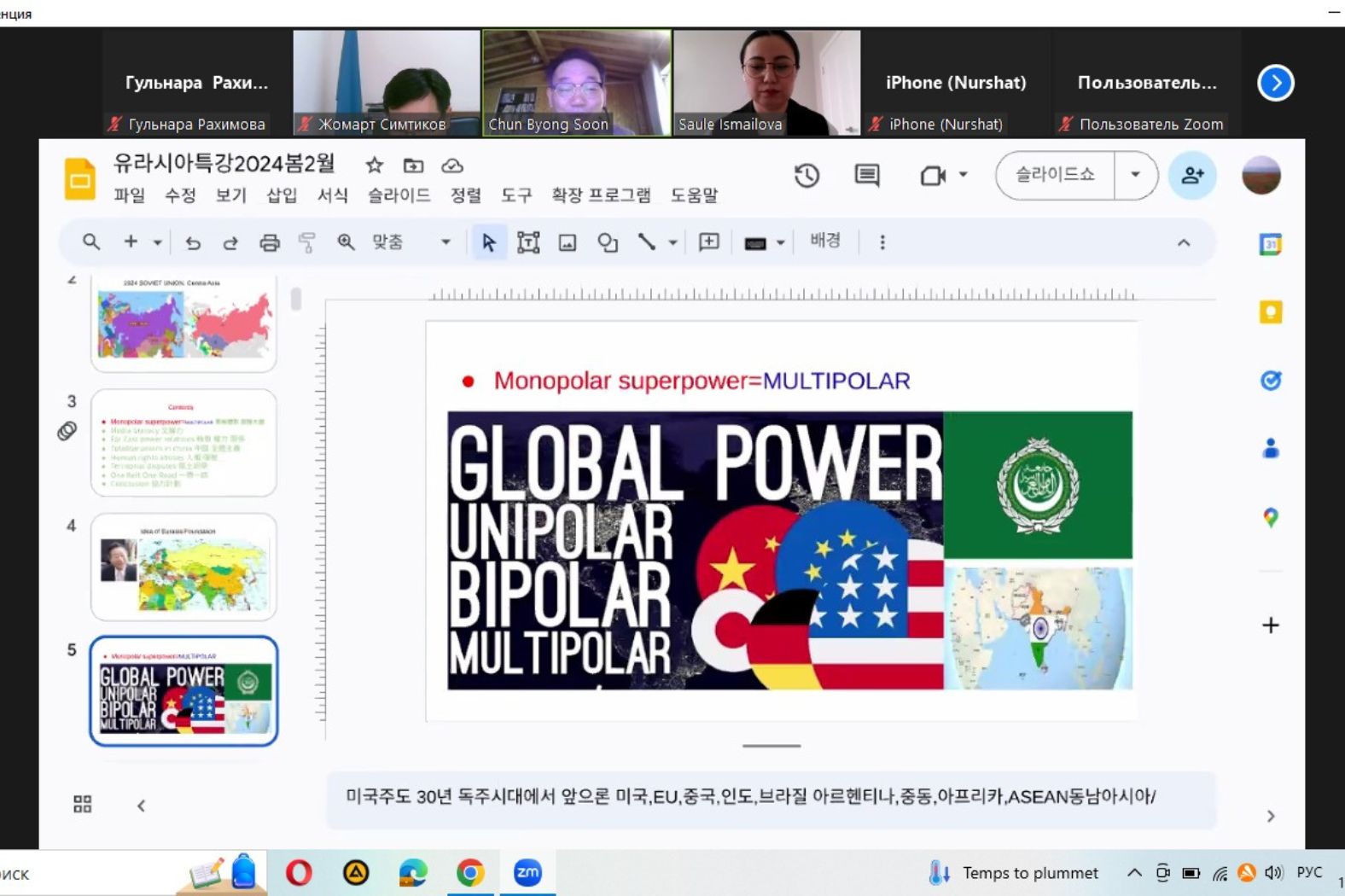This screenshot has height=896, width=1345.
Task: Open the 슬라이드 menu
Action: 399,195
